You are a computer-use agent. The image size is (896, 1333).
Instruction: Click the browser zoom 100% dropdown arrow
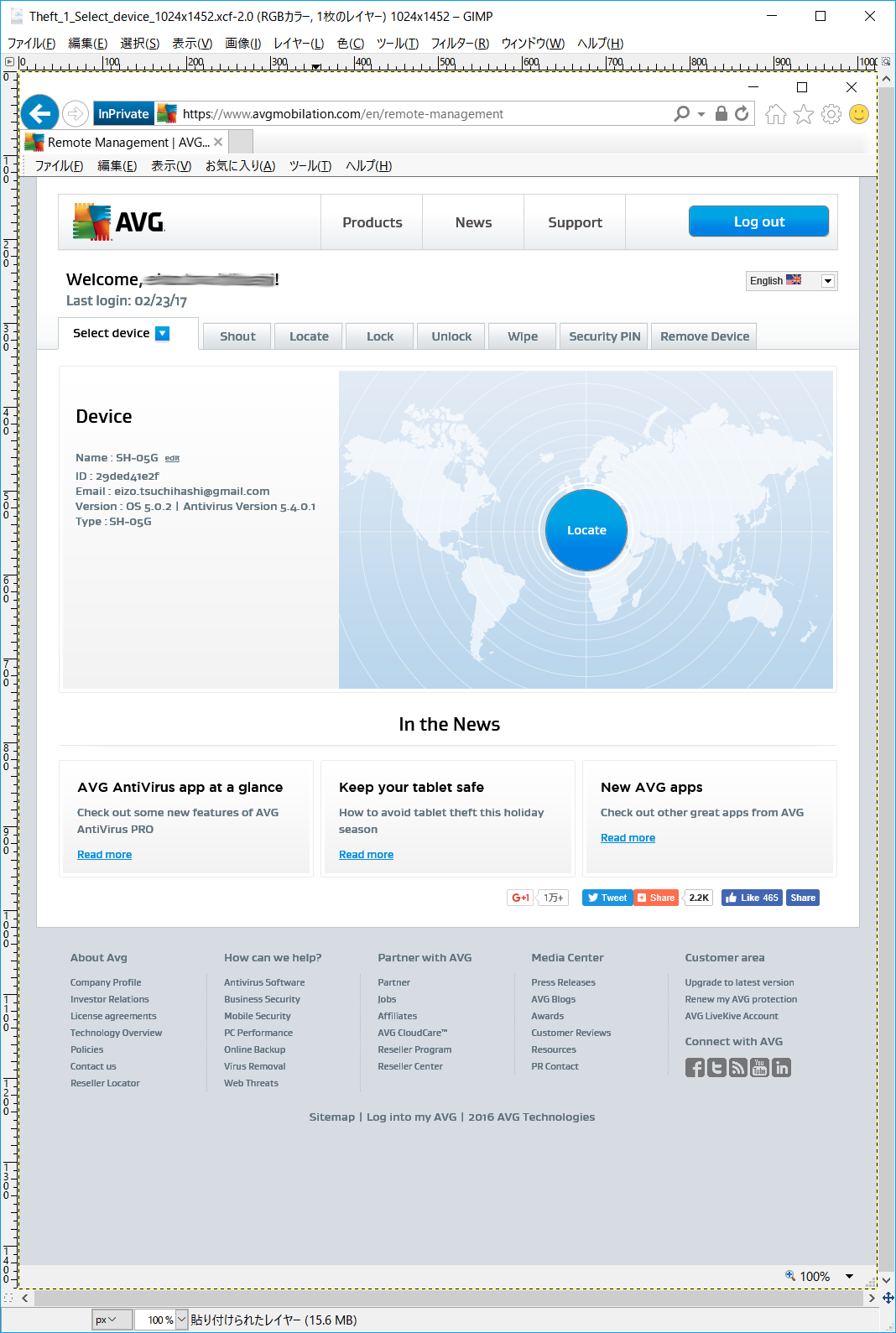tap(849, 1276)
